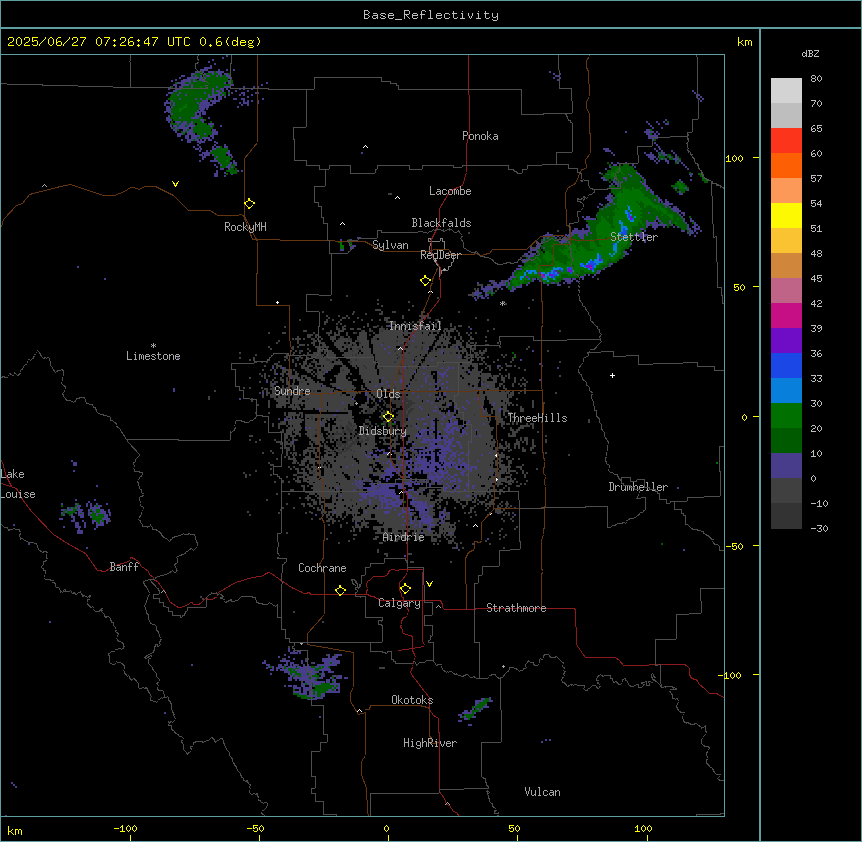Select the magenta swatch in dBZ legend
This screenshot has width=862, height=842.
[x=786, y=315]
